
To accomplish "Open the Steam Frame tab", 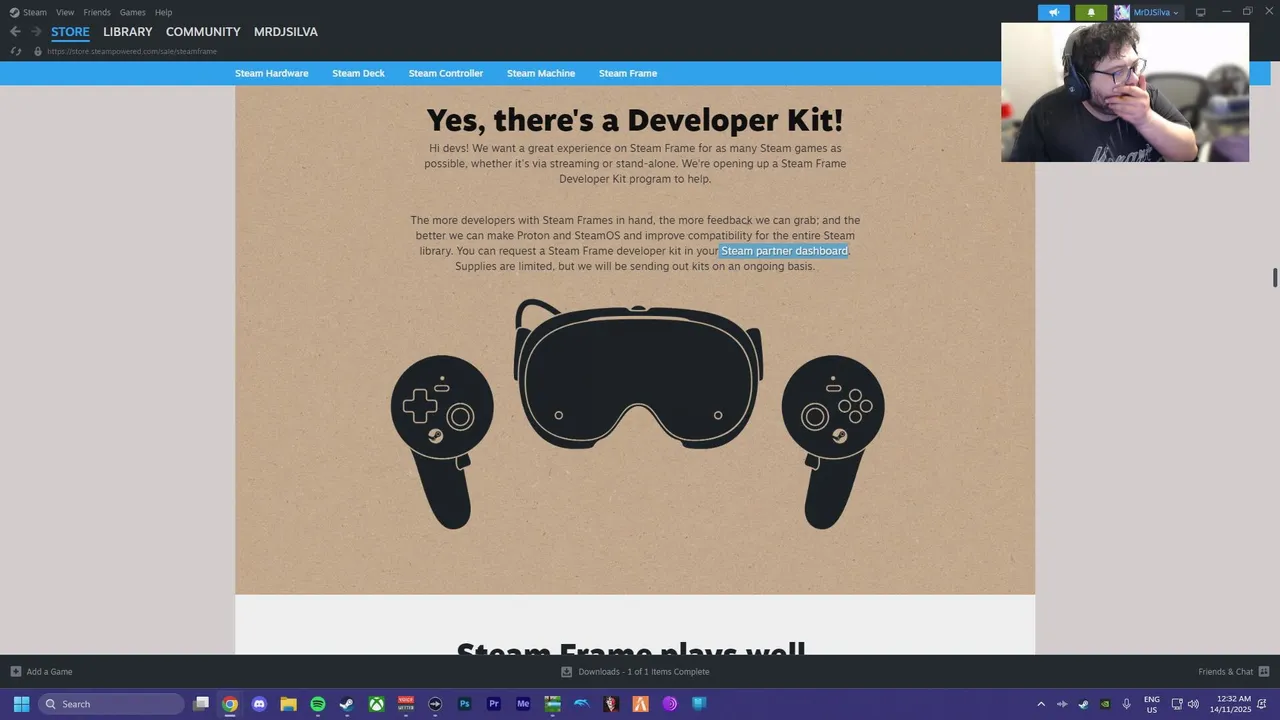I will tap(628, 73).
